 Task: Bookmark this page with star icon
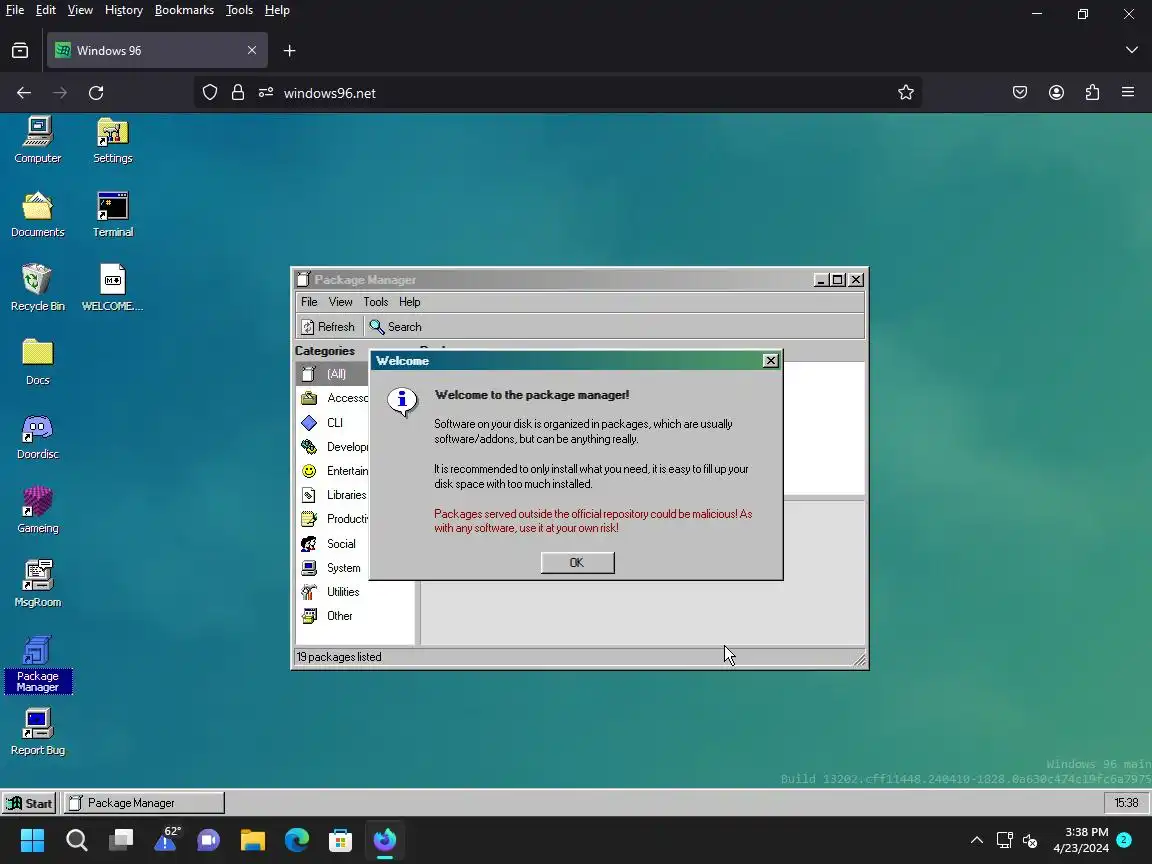point(905,93)
